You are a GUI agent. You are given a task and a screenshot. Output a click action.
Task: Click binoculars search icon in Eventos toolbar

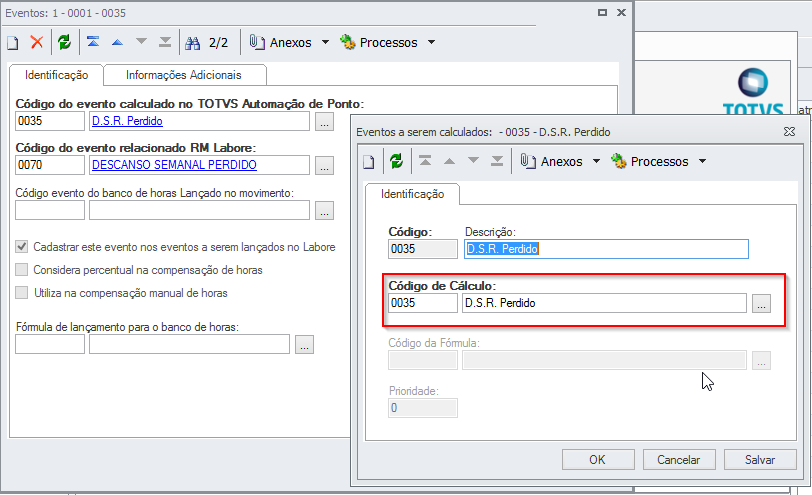pyautogui.click(x=193, y=42)
